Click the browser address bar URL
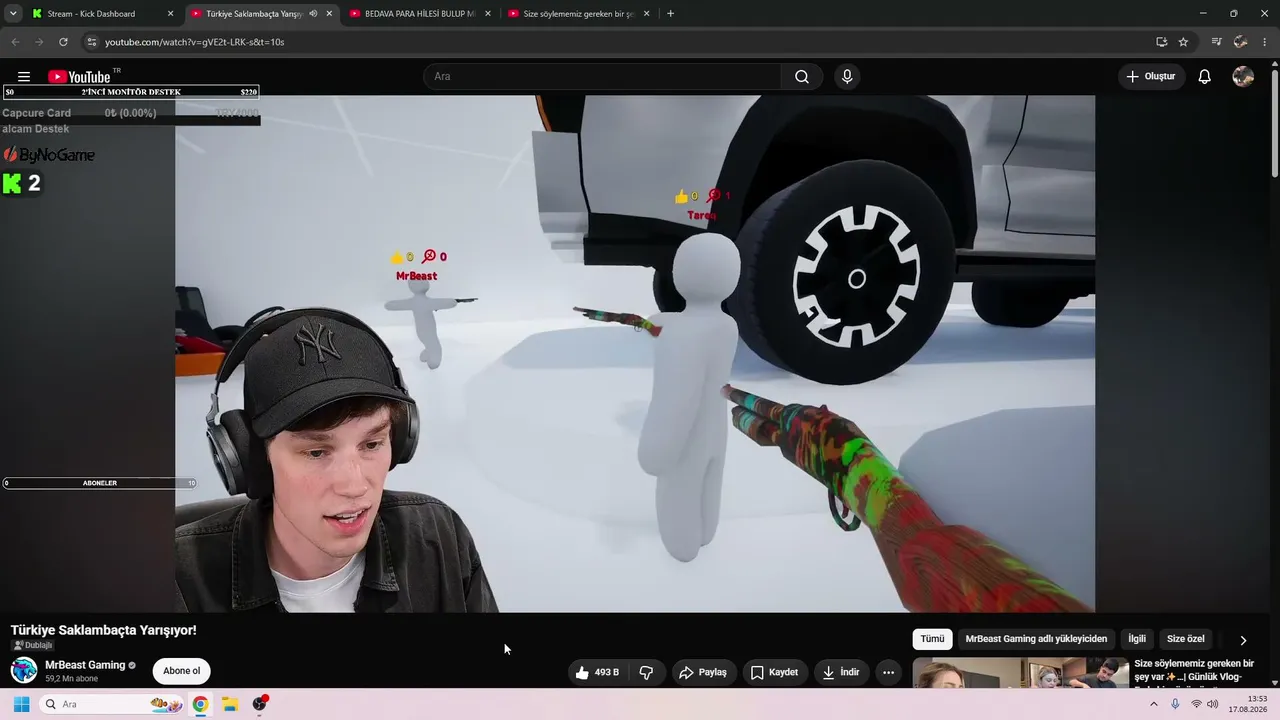Screen dimensions: 1280x720 195,42
